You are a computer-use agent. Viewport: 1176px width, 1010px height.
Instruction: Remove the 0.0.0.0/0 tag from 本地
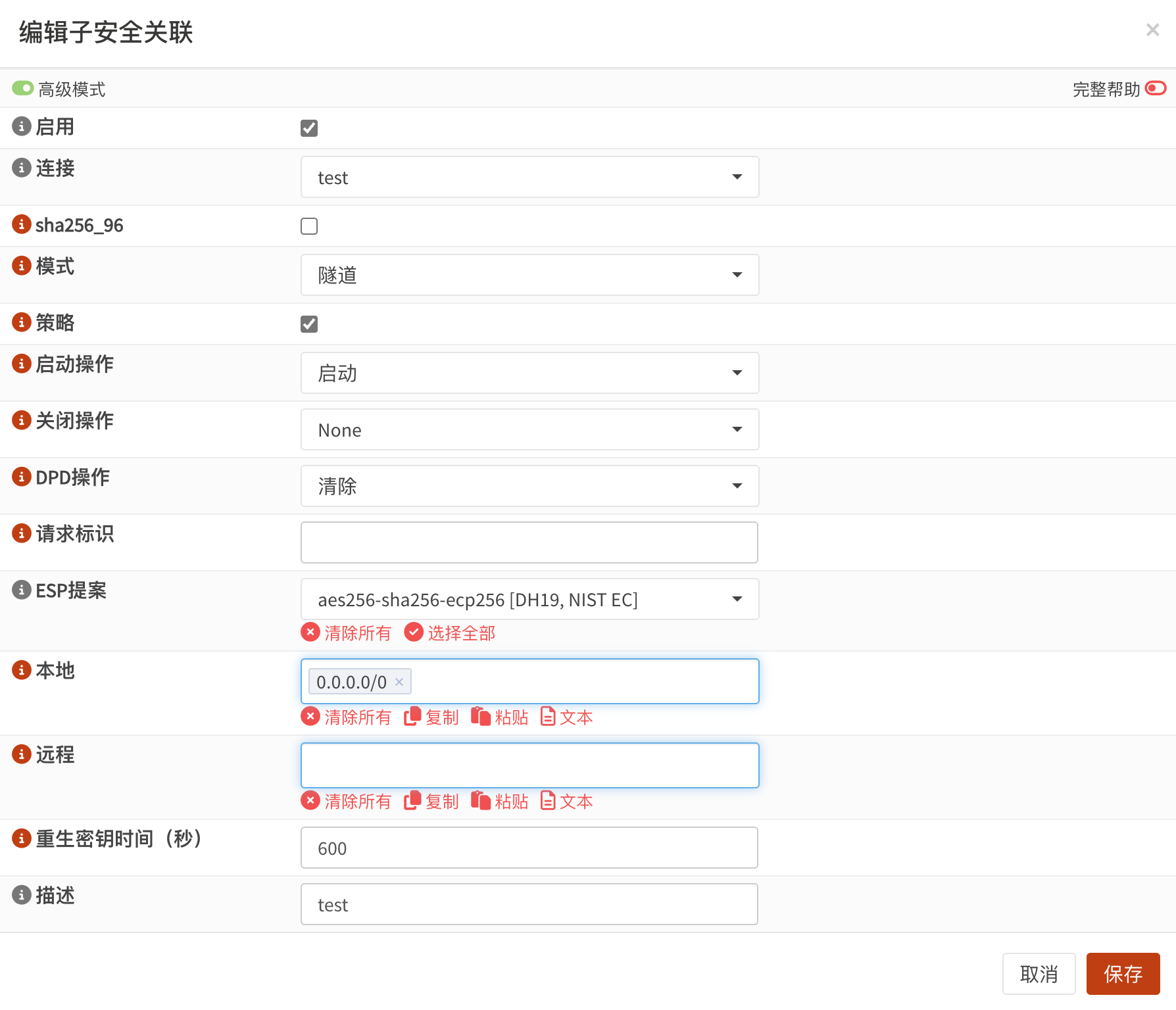399,682
